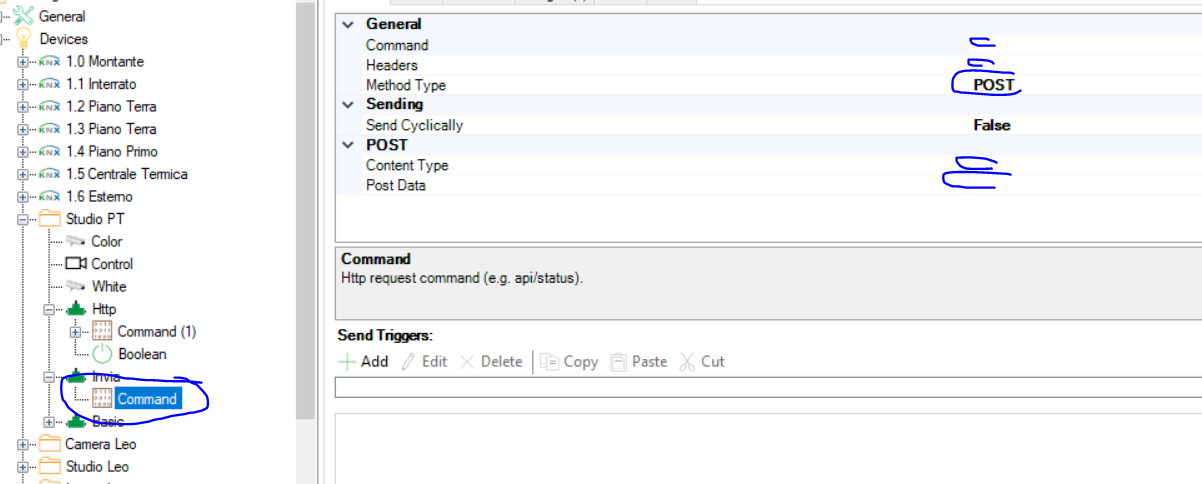The image size is (1202, 484).
Task: Click the green Http device icon
Action: click(76, 309)
